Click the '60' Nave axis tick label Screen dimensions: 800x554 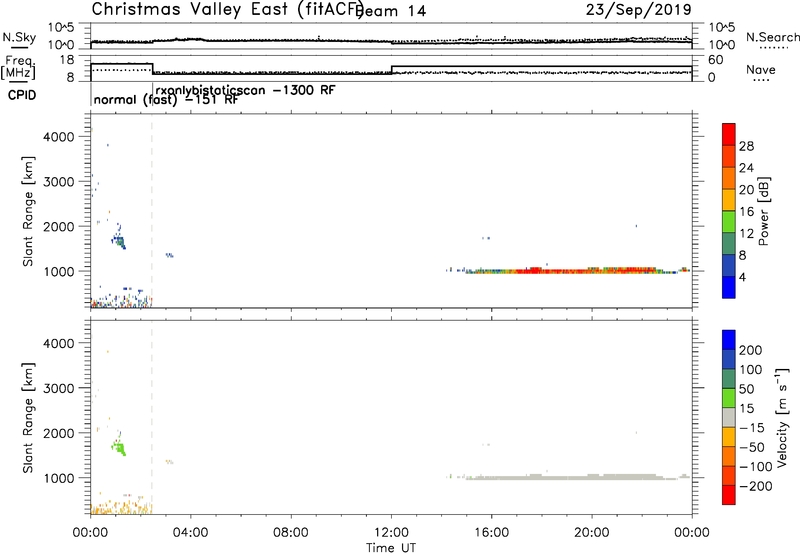click(715, 60)
